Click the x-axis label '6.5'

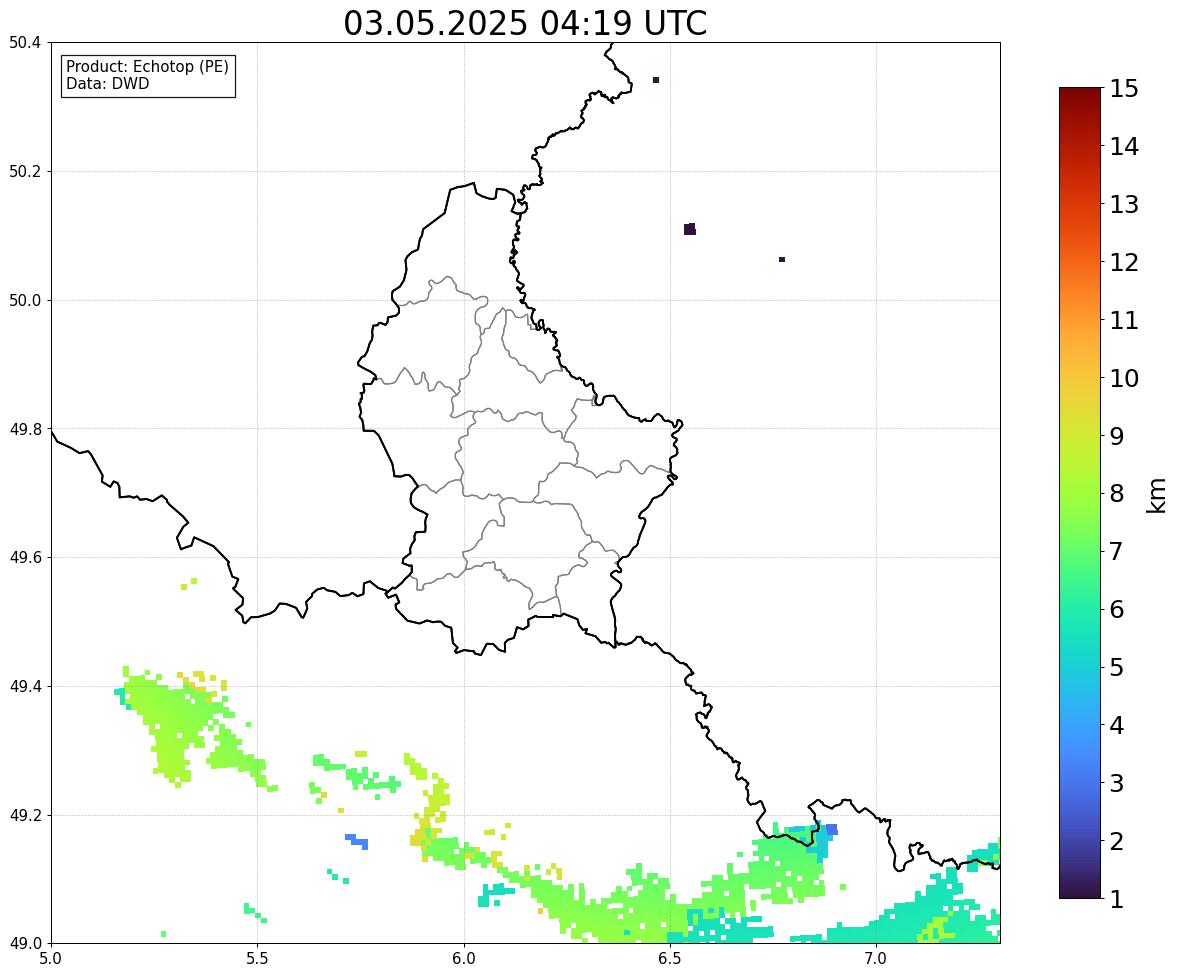[669, 959]
